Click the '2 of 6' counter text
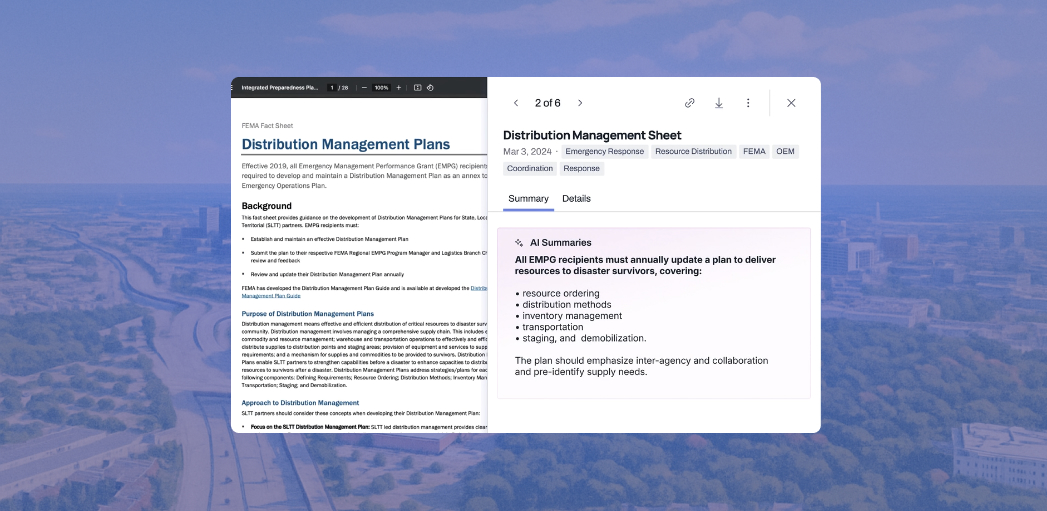The image size is (1047, 511). (x=548, y=103)
